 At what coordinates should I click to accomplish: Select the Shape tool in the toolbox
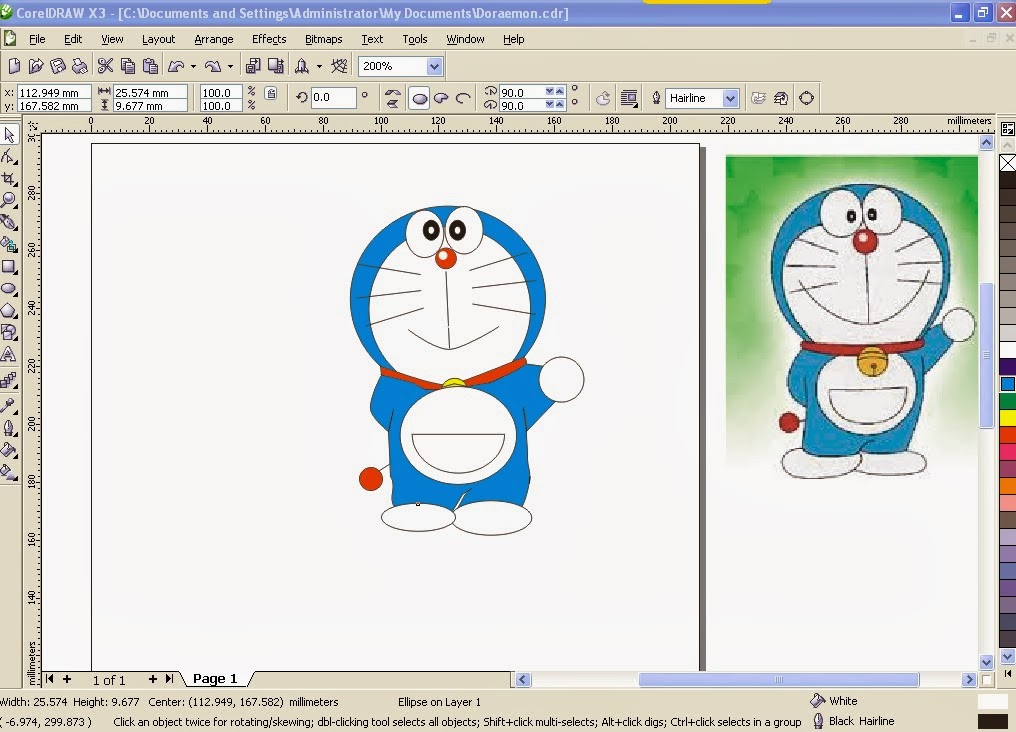(9, 157)
